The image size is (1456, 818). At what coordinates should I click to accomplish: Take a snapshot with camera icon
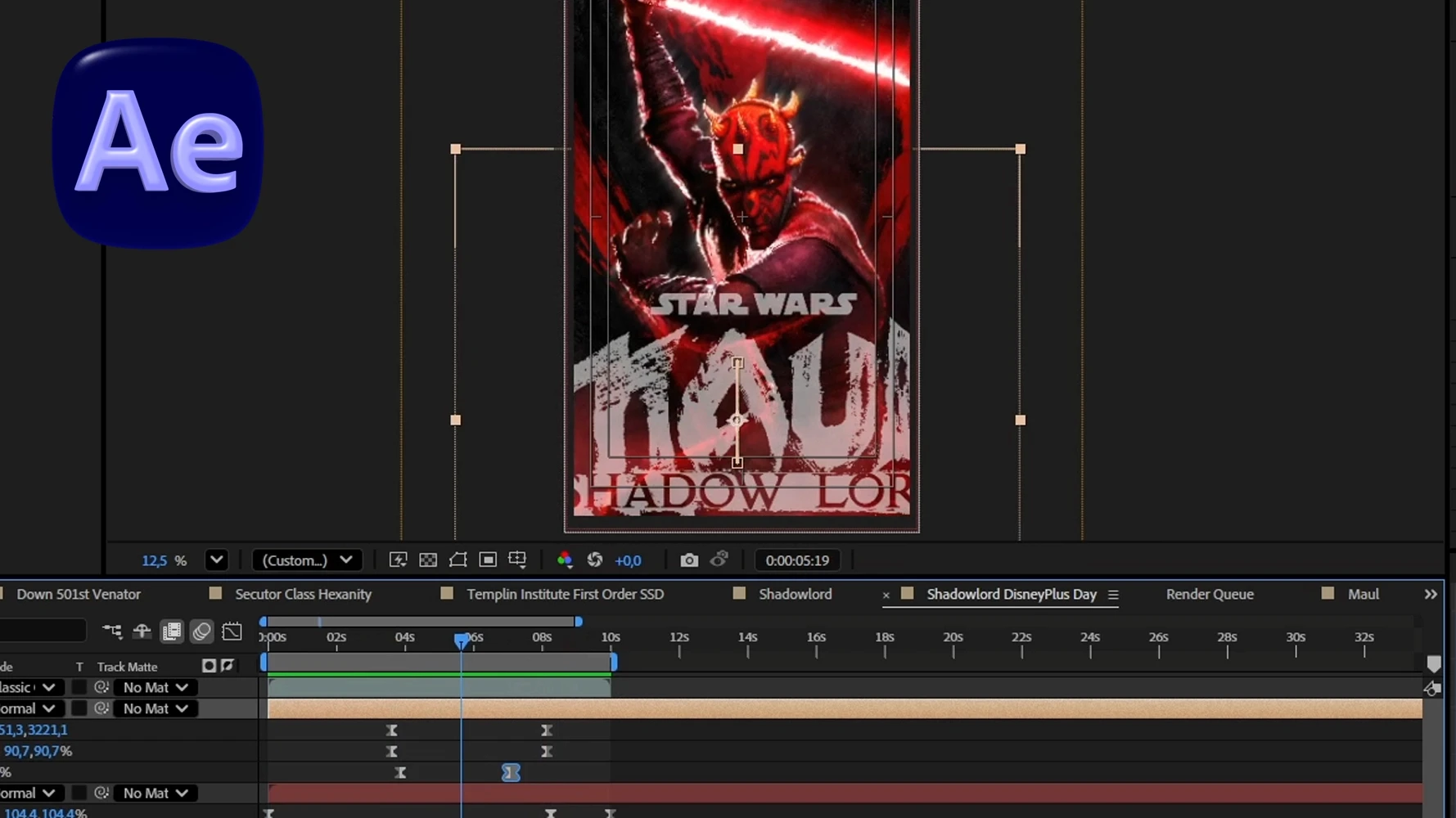[689, 560]
